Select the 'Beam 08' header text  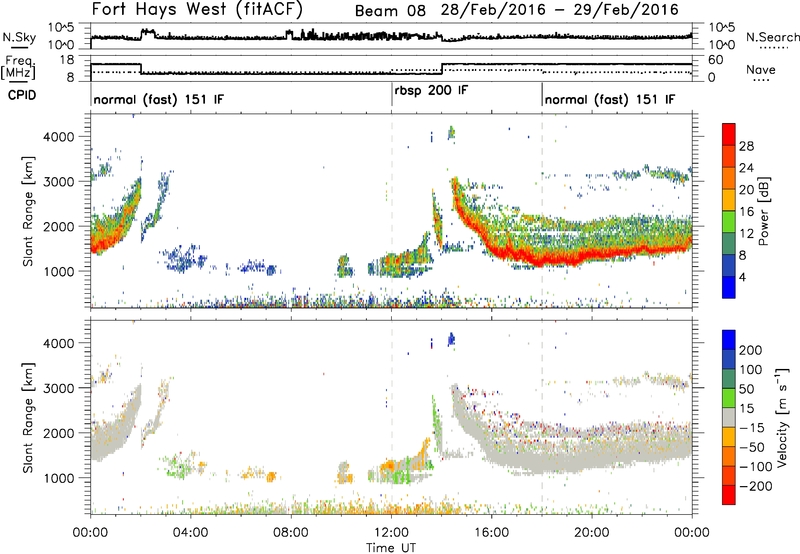tap(390, 11)
